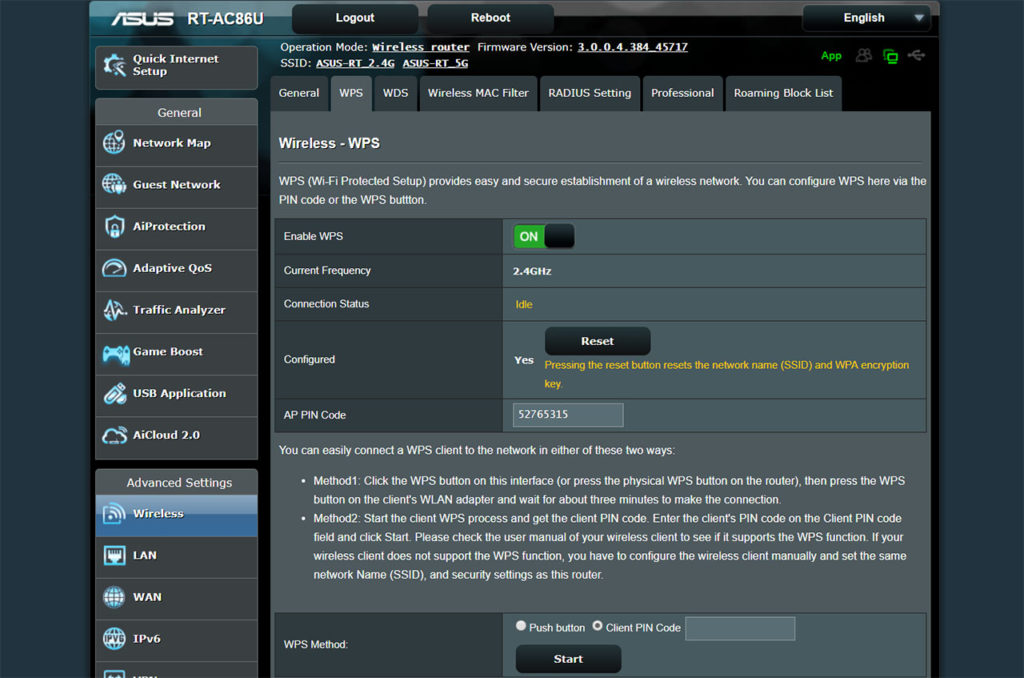Click the Logout button
The width and height of the screenshot is (1024, 678).
pos(354,17)
